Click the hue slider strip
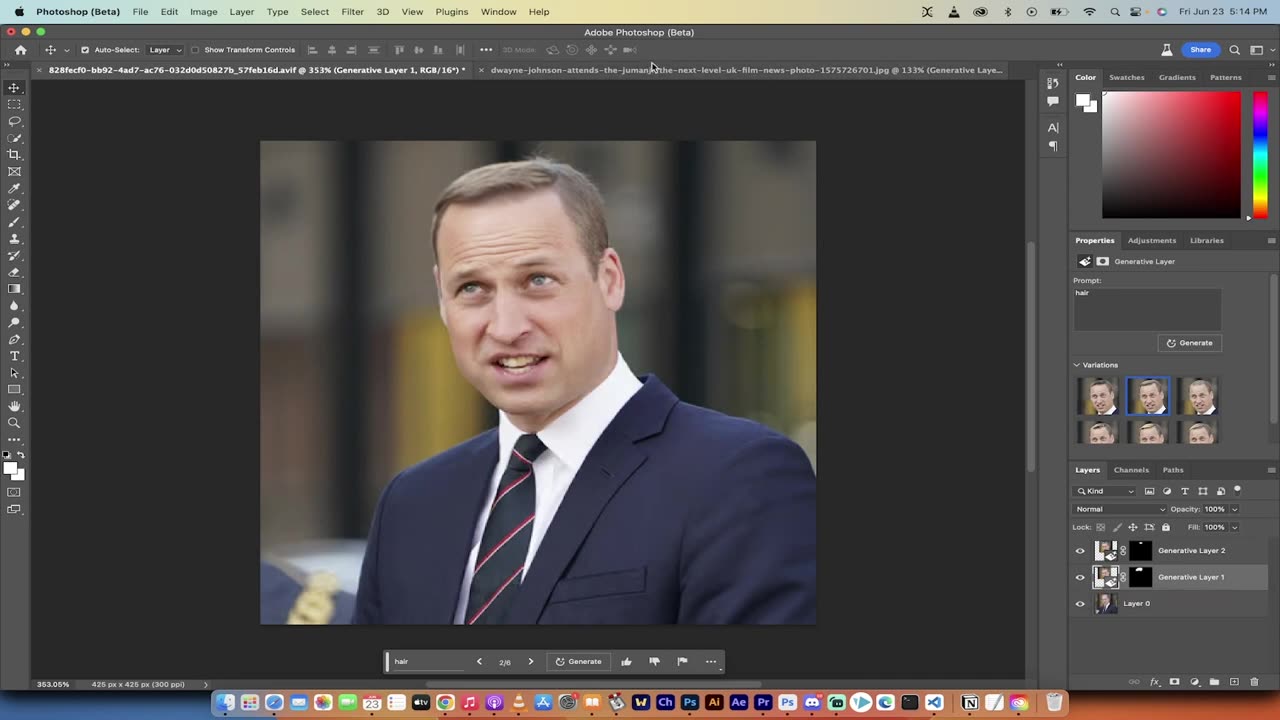 [1260, 155]
